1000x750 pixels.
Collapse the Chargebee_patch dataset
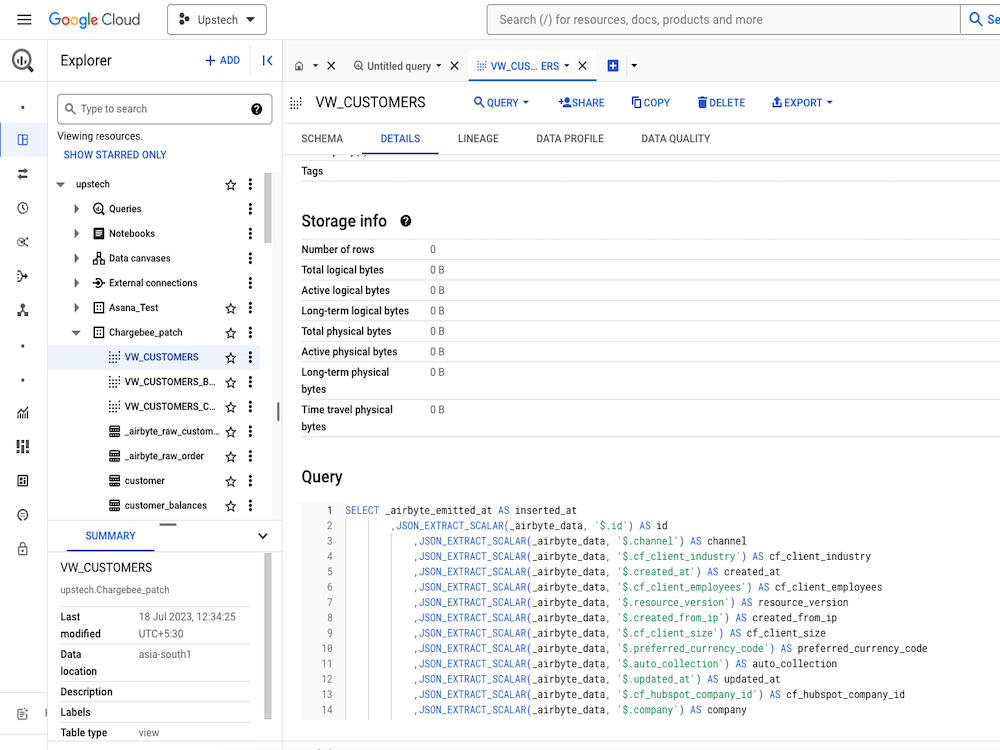click(77, 332)
